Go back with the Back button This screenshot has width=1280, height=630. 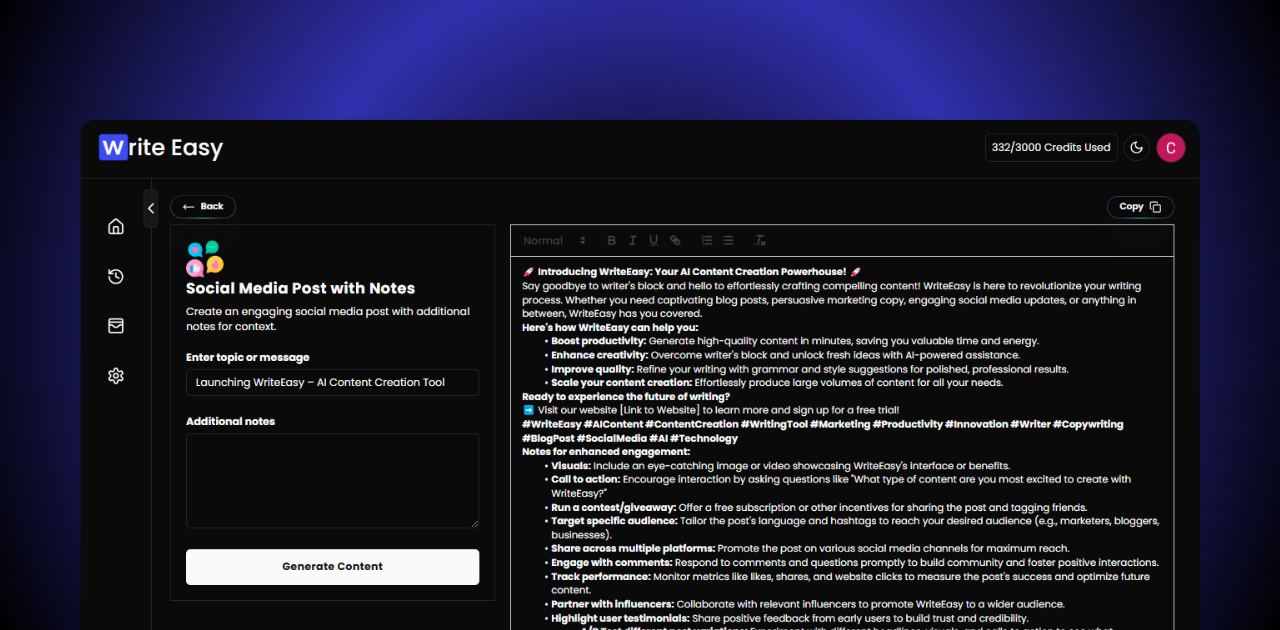pos(203,207)
